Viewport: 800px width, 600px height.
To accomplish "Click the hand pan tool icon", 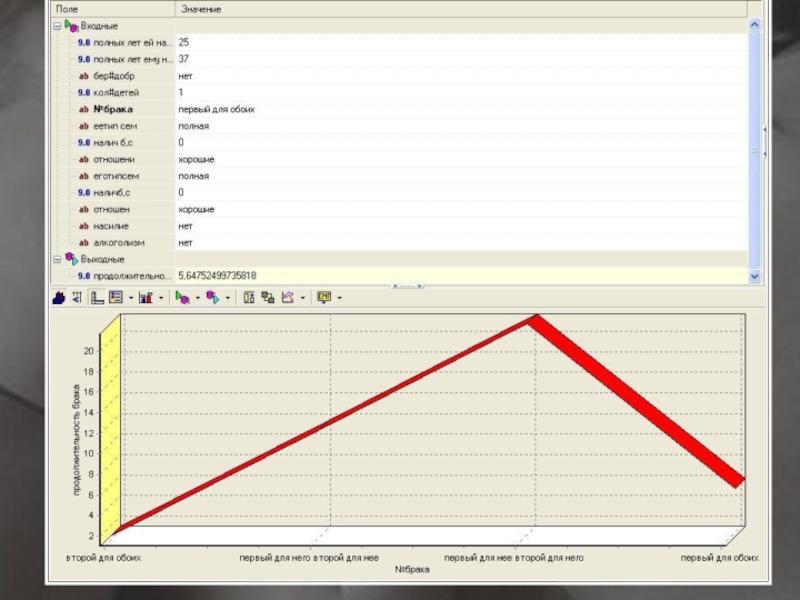I will 59,297.
